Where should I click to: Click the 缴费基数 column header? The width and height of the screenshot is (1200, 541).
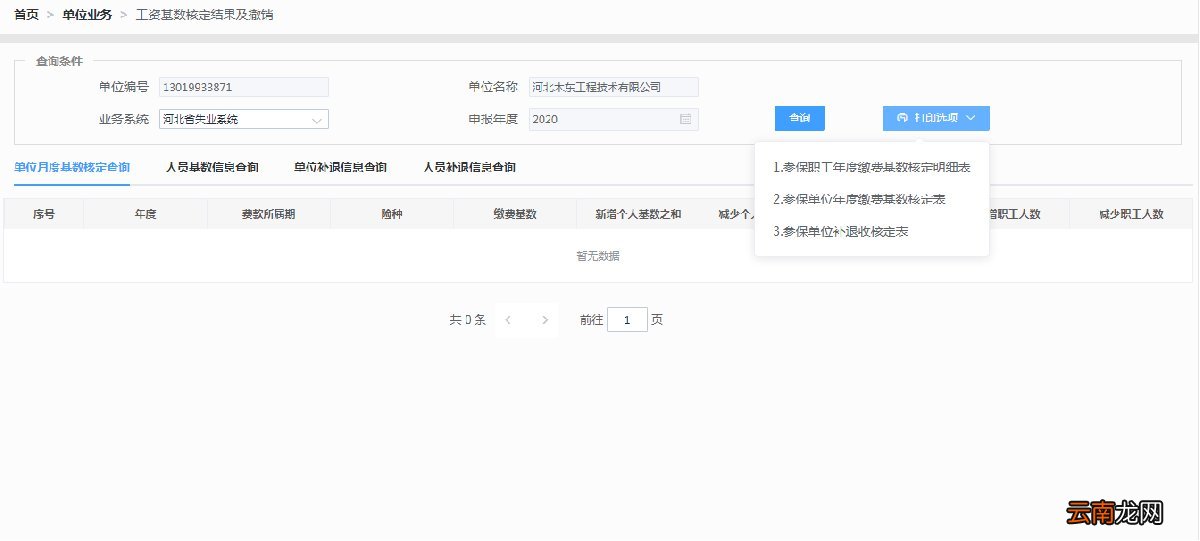coord(515,214)
